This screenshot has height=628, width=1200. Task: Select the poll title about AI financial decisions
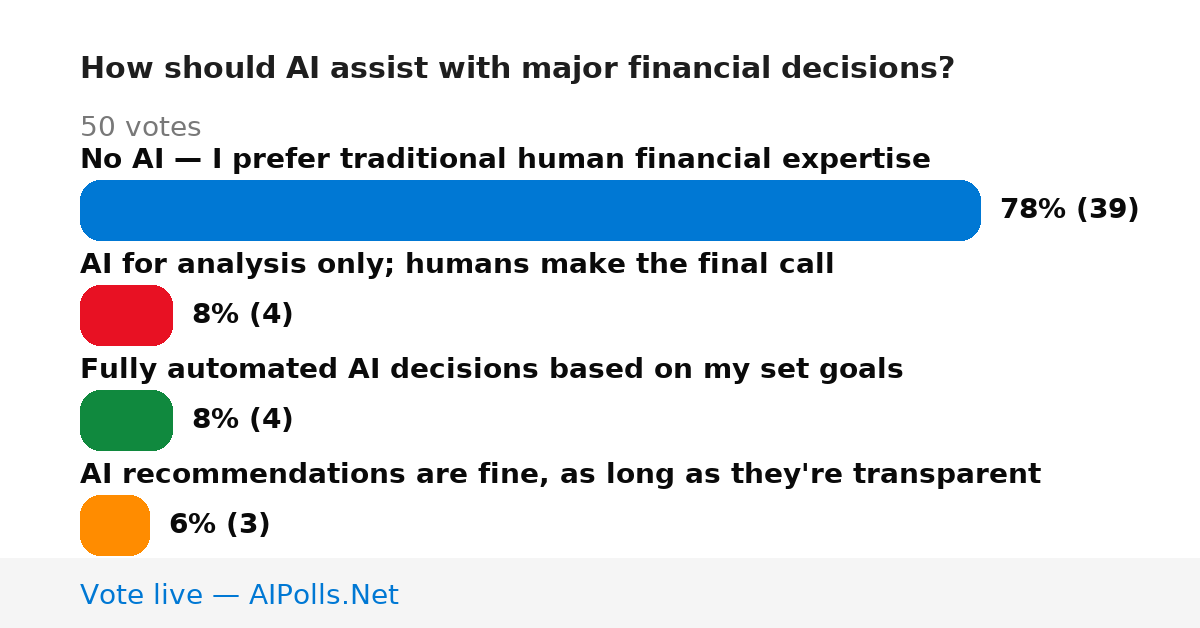517,69
